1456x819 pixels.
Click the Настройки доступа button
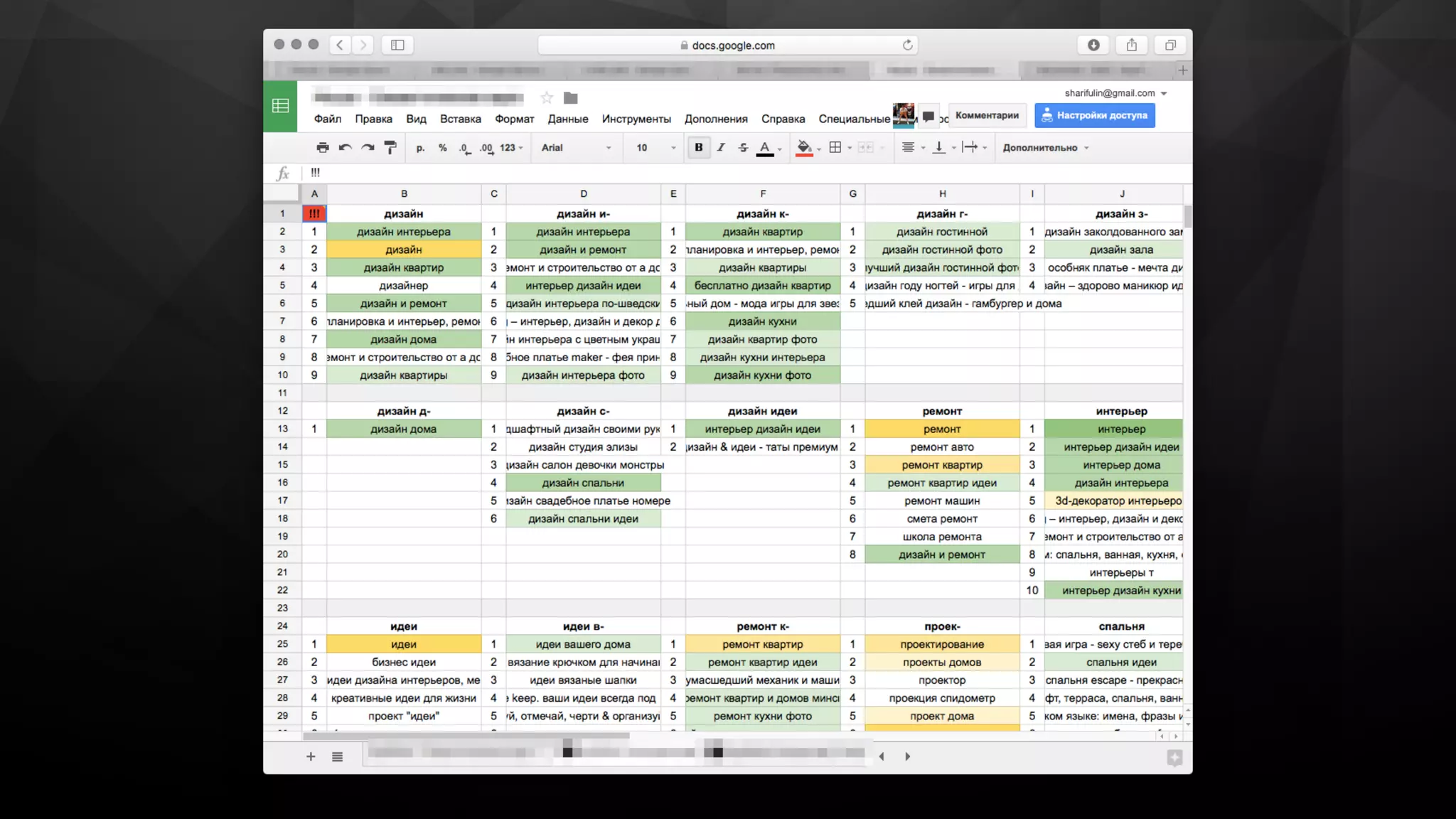coord(1094,115)
